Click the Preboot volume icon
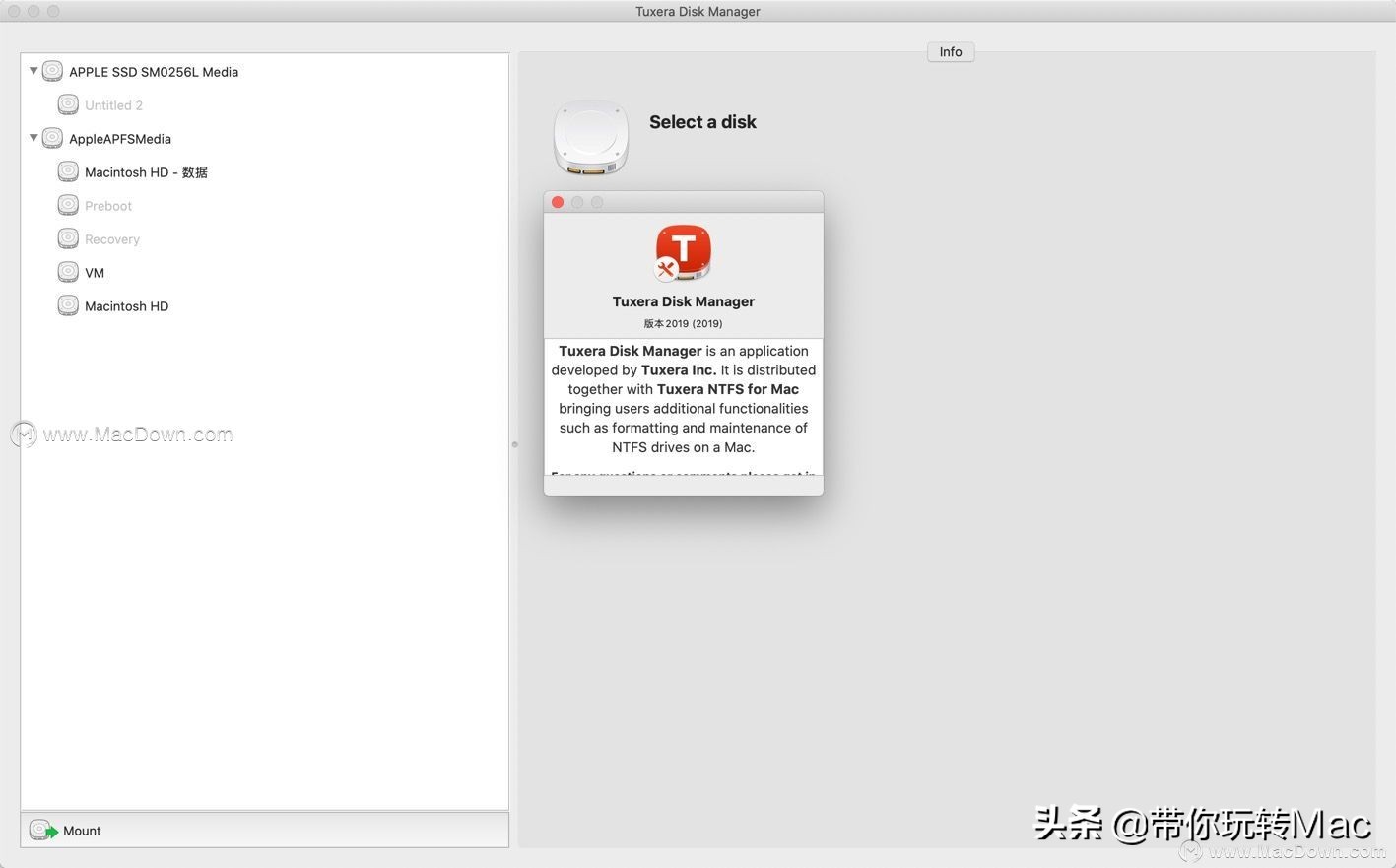This screenshot has width=1396, height=868. click(68, 205)
